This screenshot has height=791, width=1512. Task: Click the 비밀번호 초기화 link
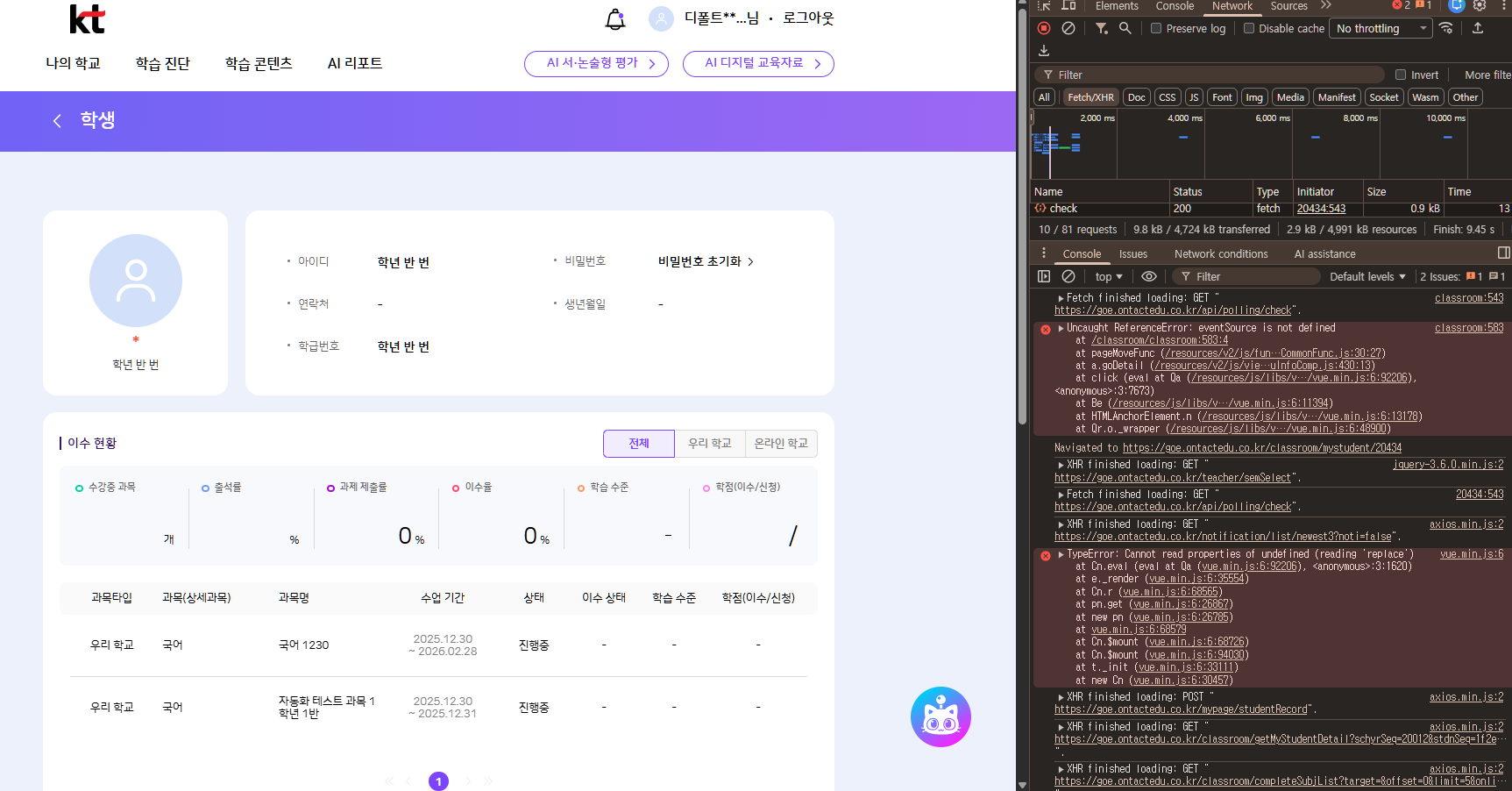tap(705, 261)
